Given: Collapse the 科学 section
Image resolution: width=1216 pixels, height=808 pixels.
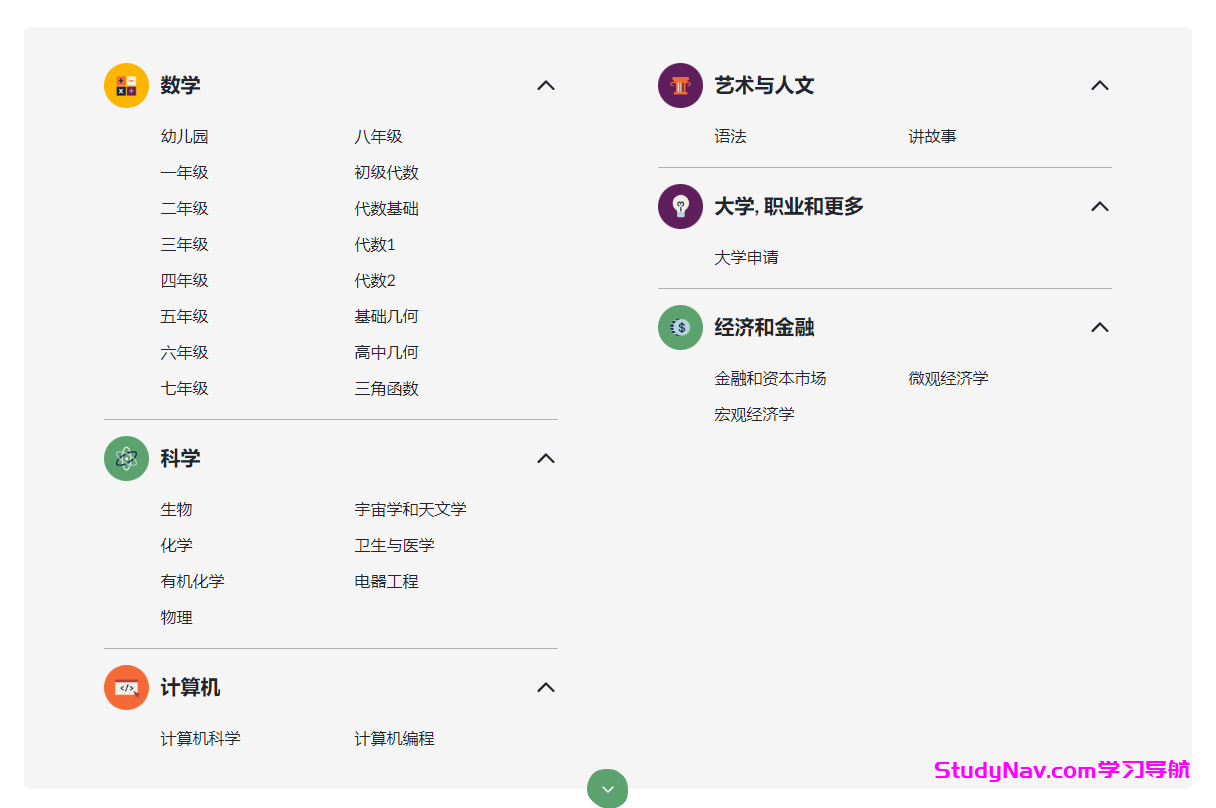Looking at the screenshot, I should (546, 458).
